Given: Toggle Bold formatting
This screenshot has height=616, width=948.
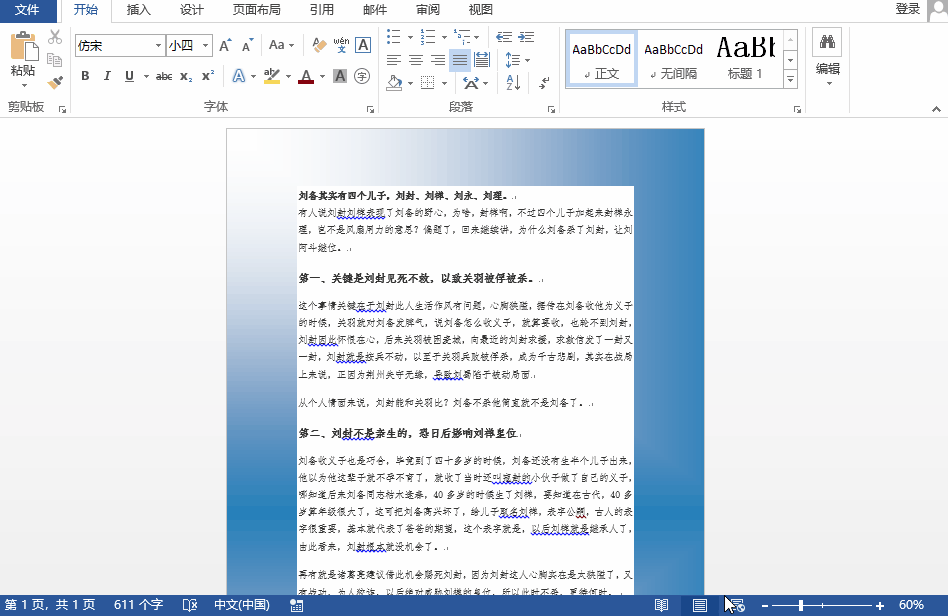Looking at the screenshot, I should [85, 76].
